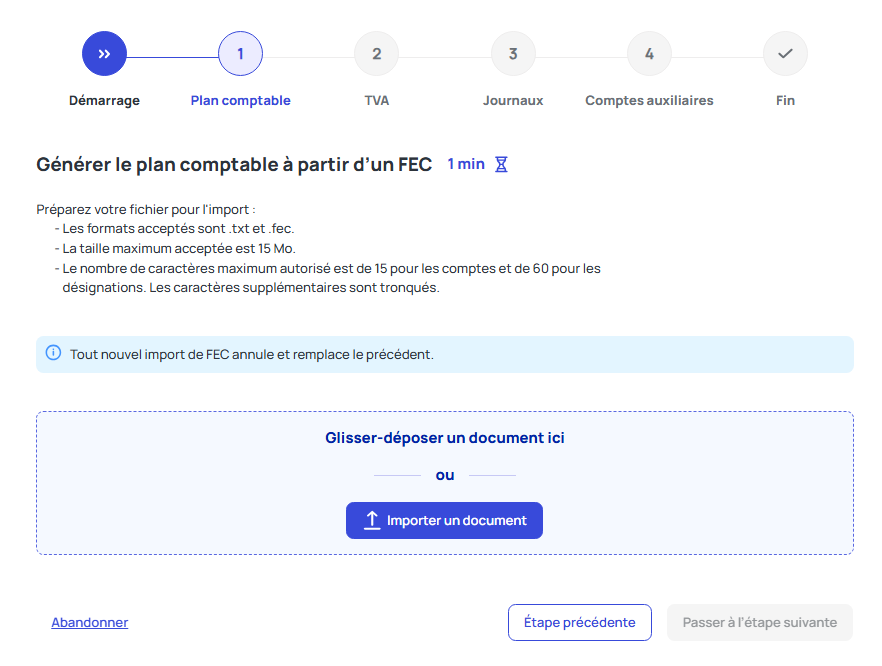Viewport: 882px width, 666px height.
Task: Click the upload arrow icon
Action: point(372,520)
